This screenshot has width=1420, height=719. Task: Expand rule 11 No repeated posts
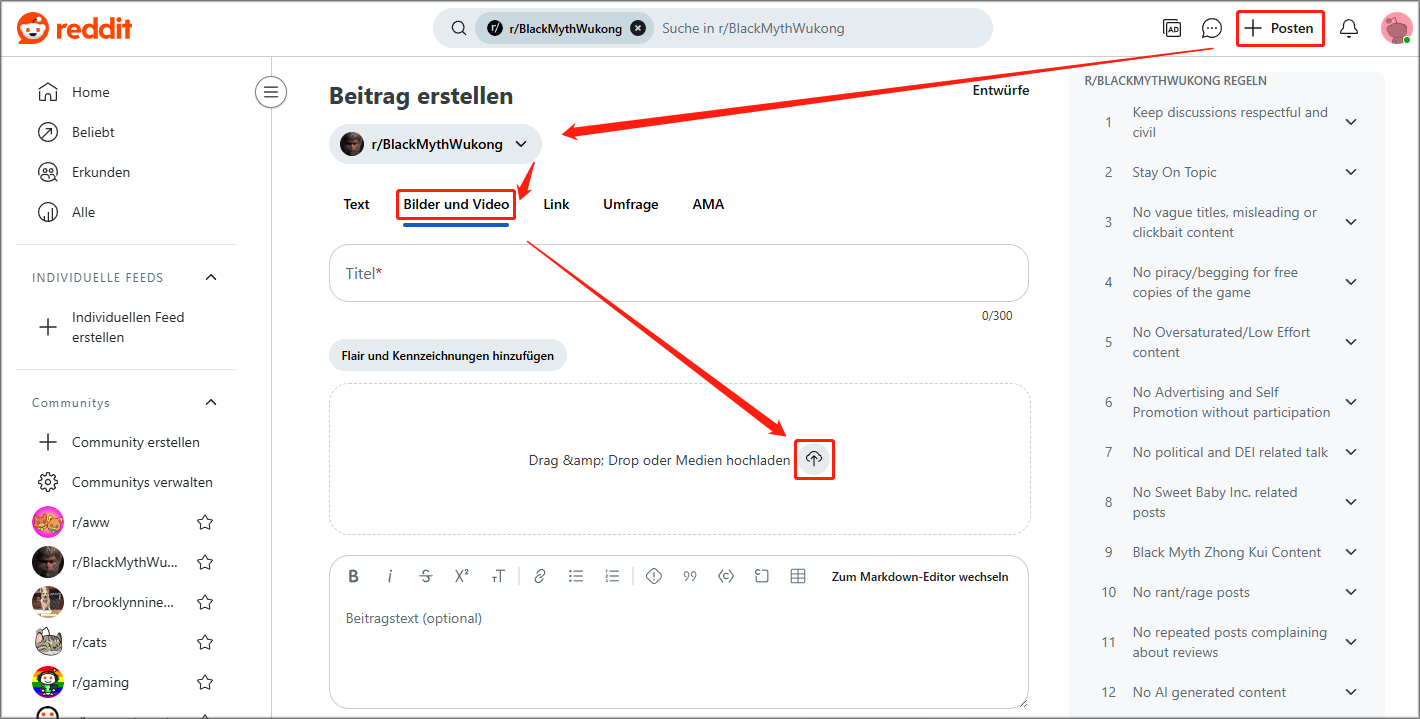coord(1351,642)
